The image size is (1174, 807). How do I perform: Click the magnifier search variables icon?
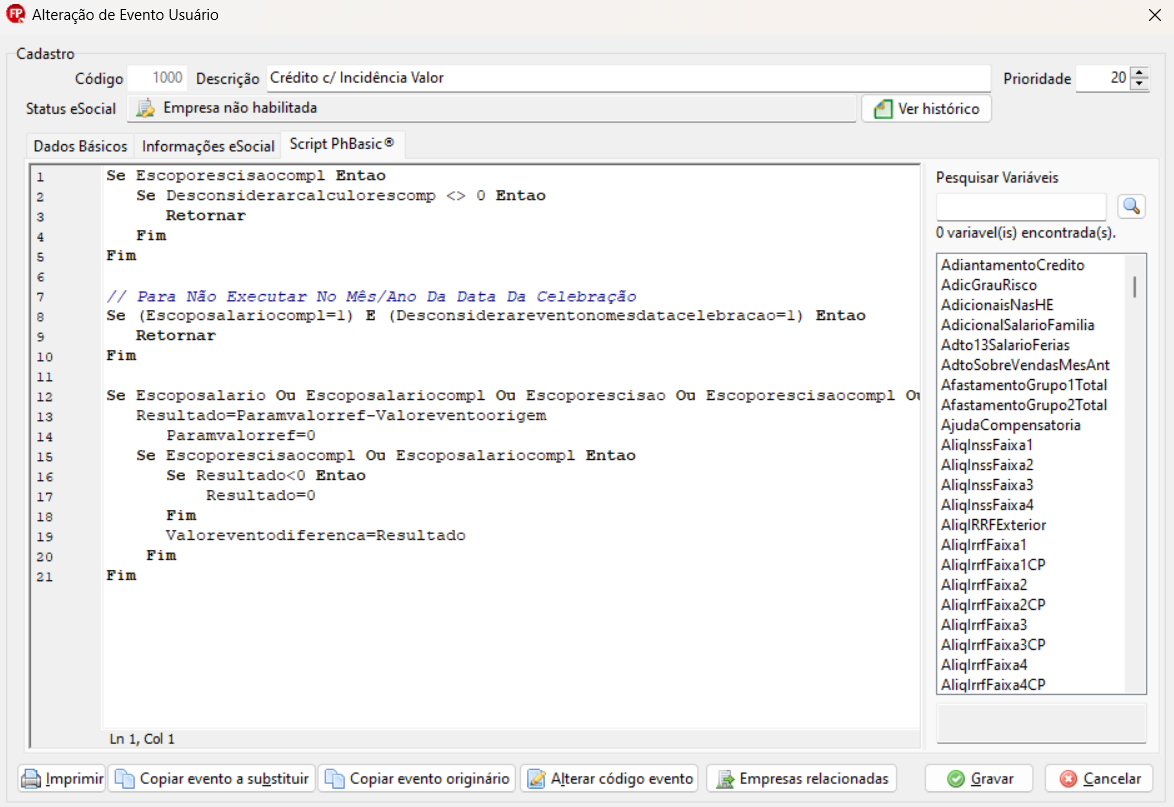point(1131,206)
